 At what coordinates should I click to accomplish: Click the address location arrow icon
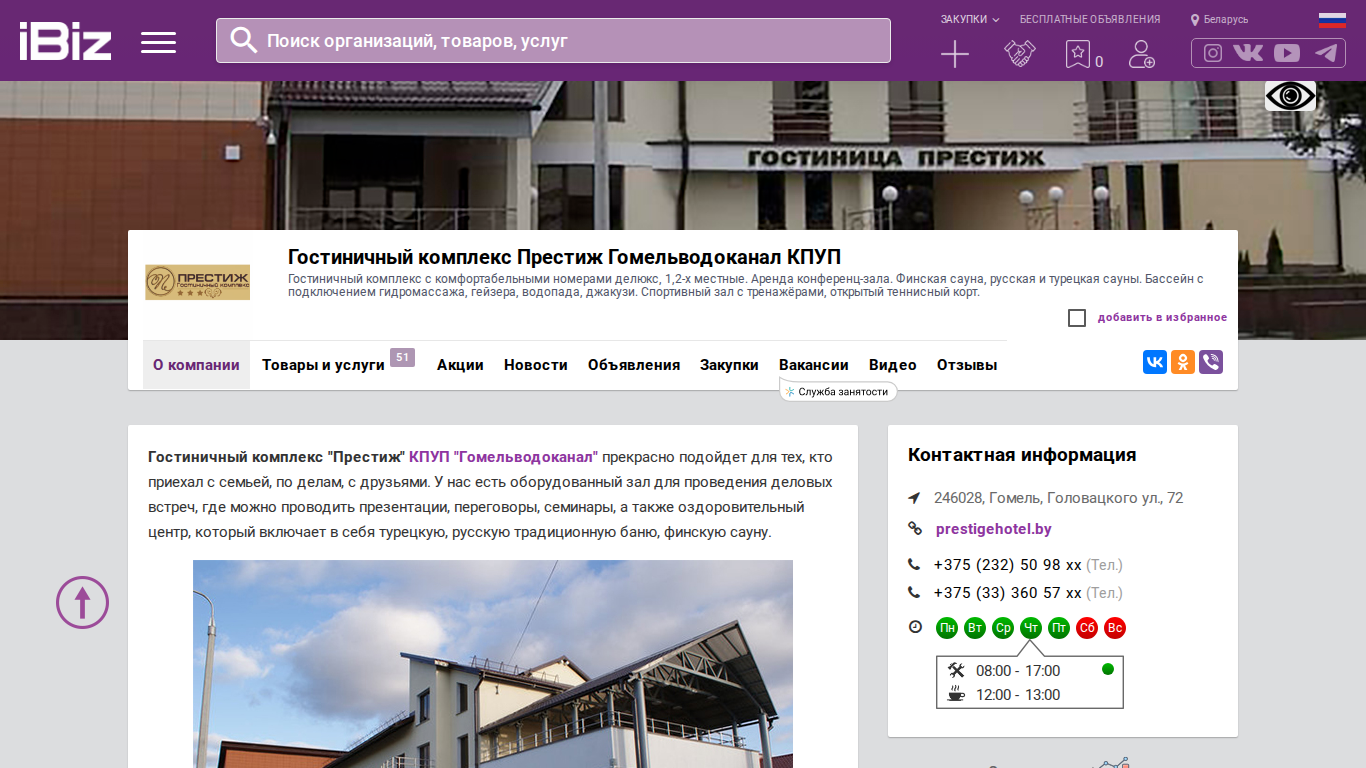point(914,498)
